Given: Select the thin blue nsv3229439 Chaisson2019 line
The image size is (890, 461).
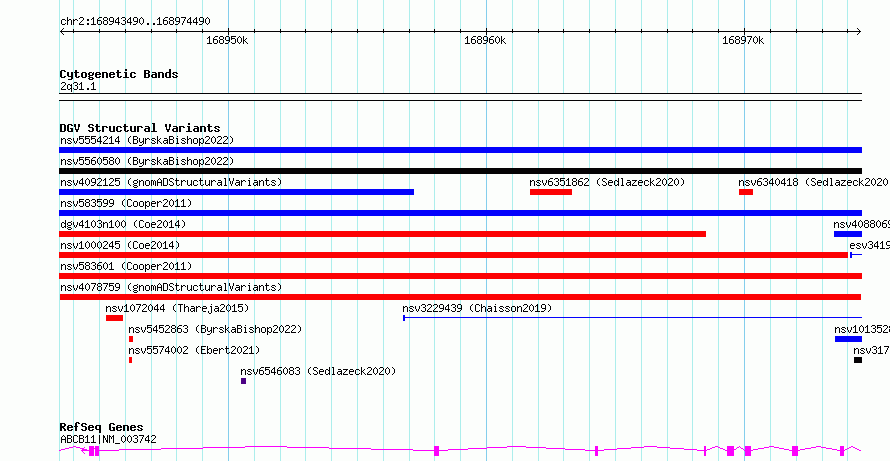Looking at the screenshot, I should point(632,318).
